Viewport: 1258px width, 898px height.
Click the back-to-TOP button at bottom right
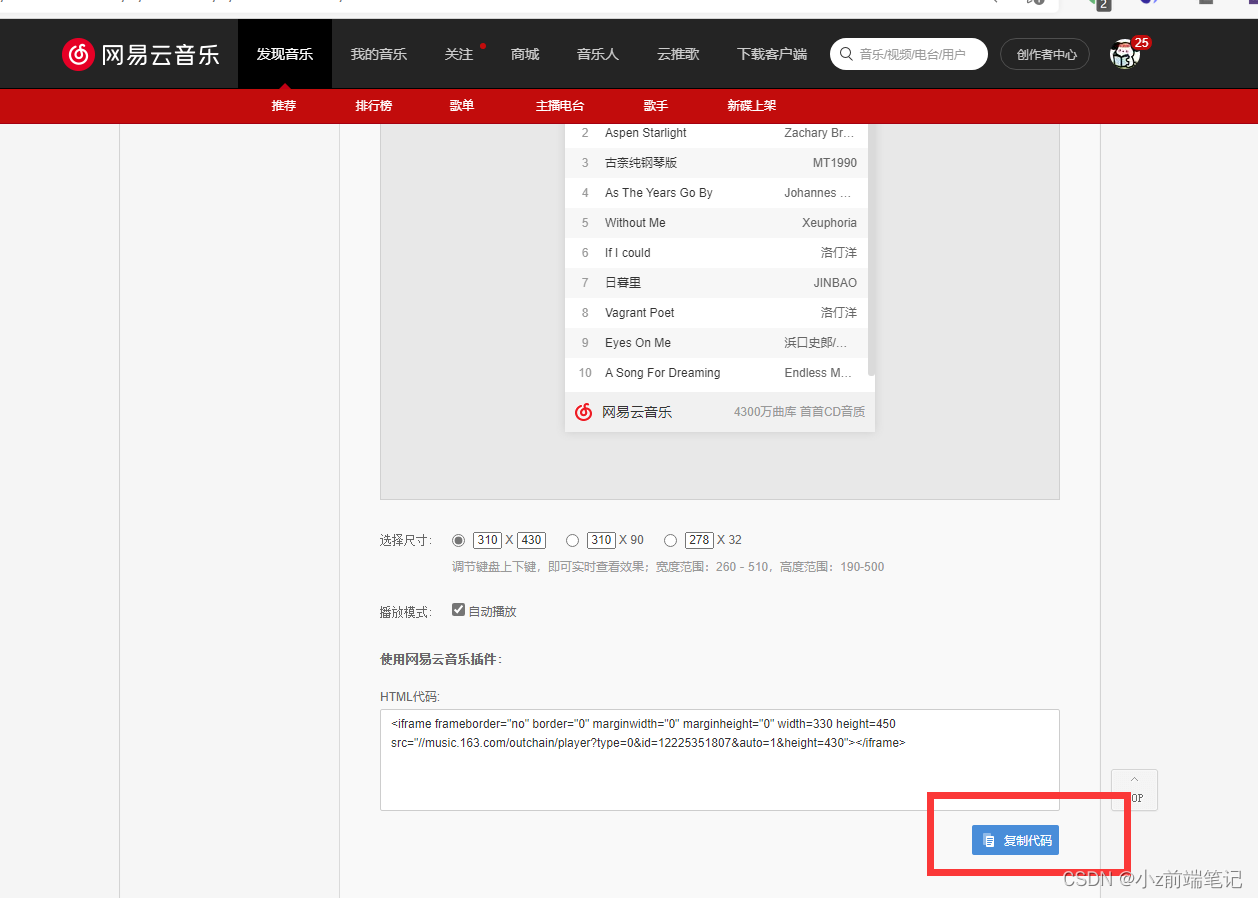[1133, 790]
